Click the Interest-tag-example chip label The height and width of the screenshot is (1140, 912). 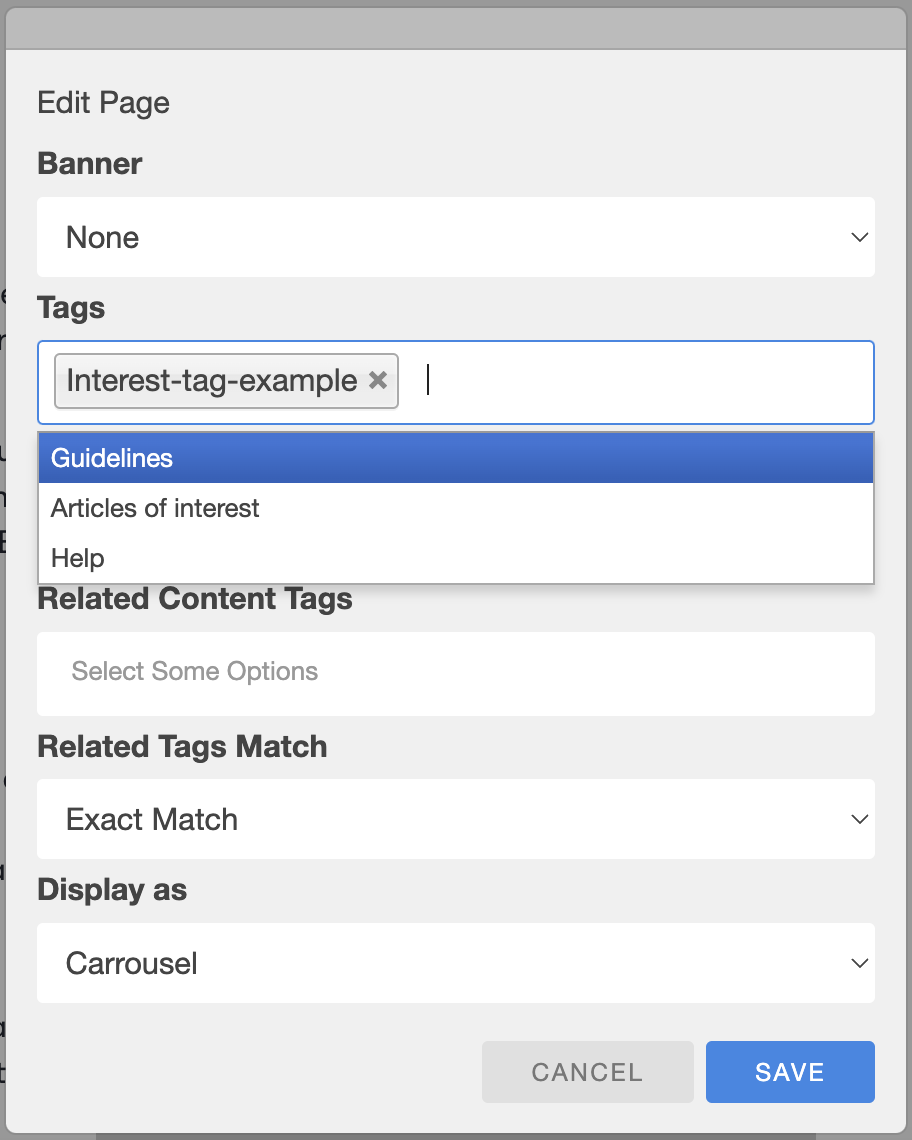tap(212, 381)
